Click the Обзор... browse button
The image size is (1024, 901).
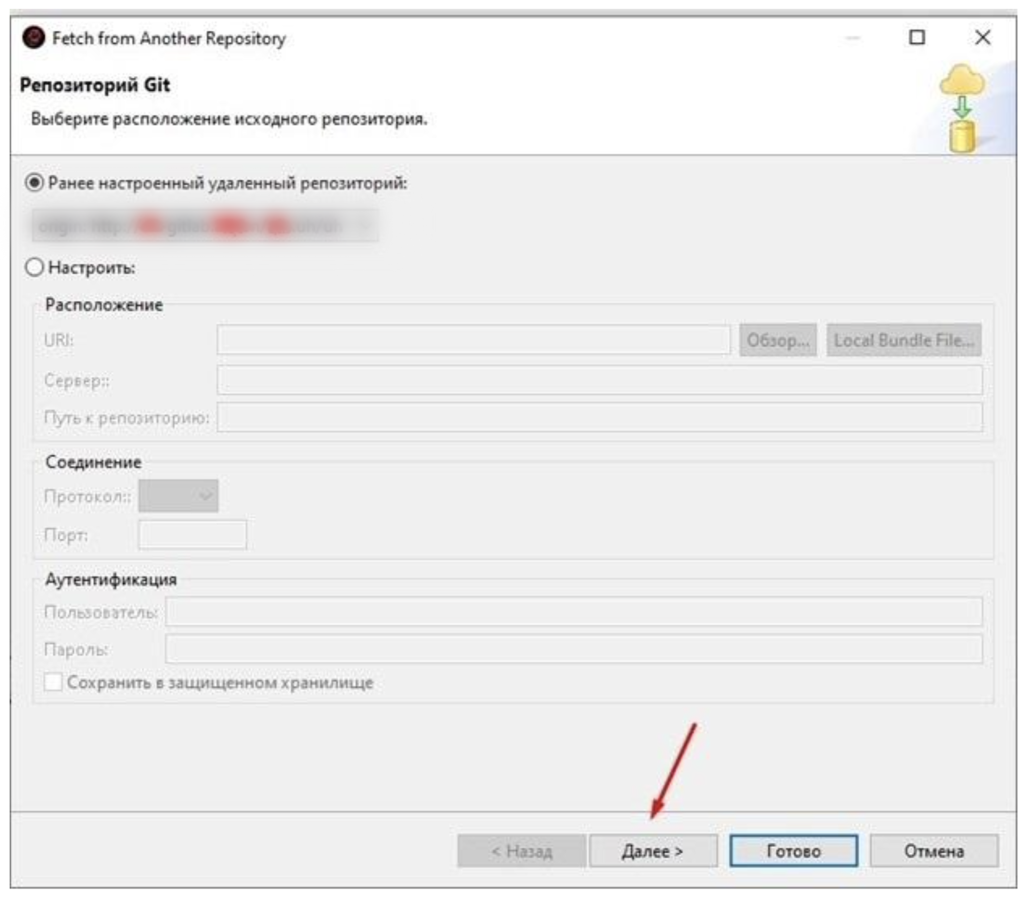coord(779,340)
